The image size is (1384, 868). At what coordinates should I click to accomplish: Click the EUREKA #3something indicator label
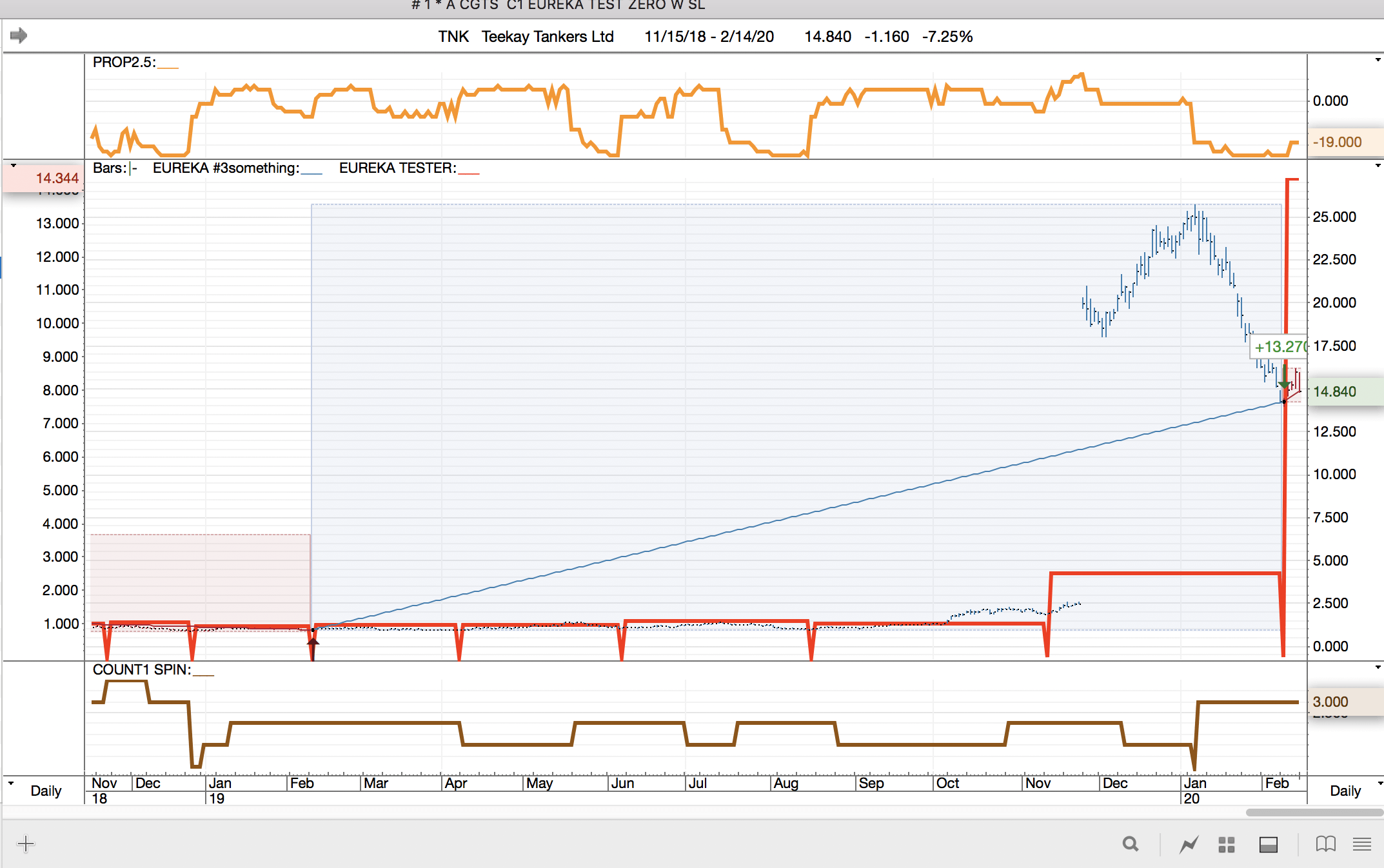coord(226,168)
